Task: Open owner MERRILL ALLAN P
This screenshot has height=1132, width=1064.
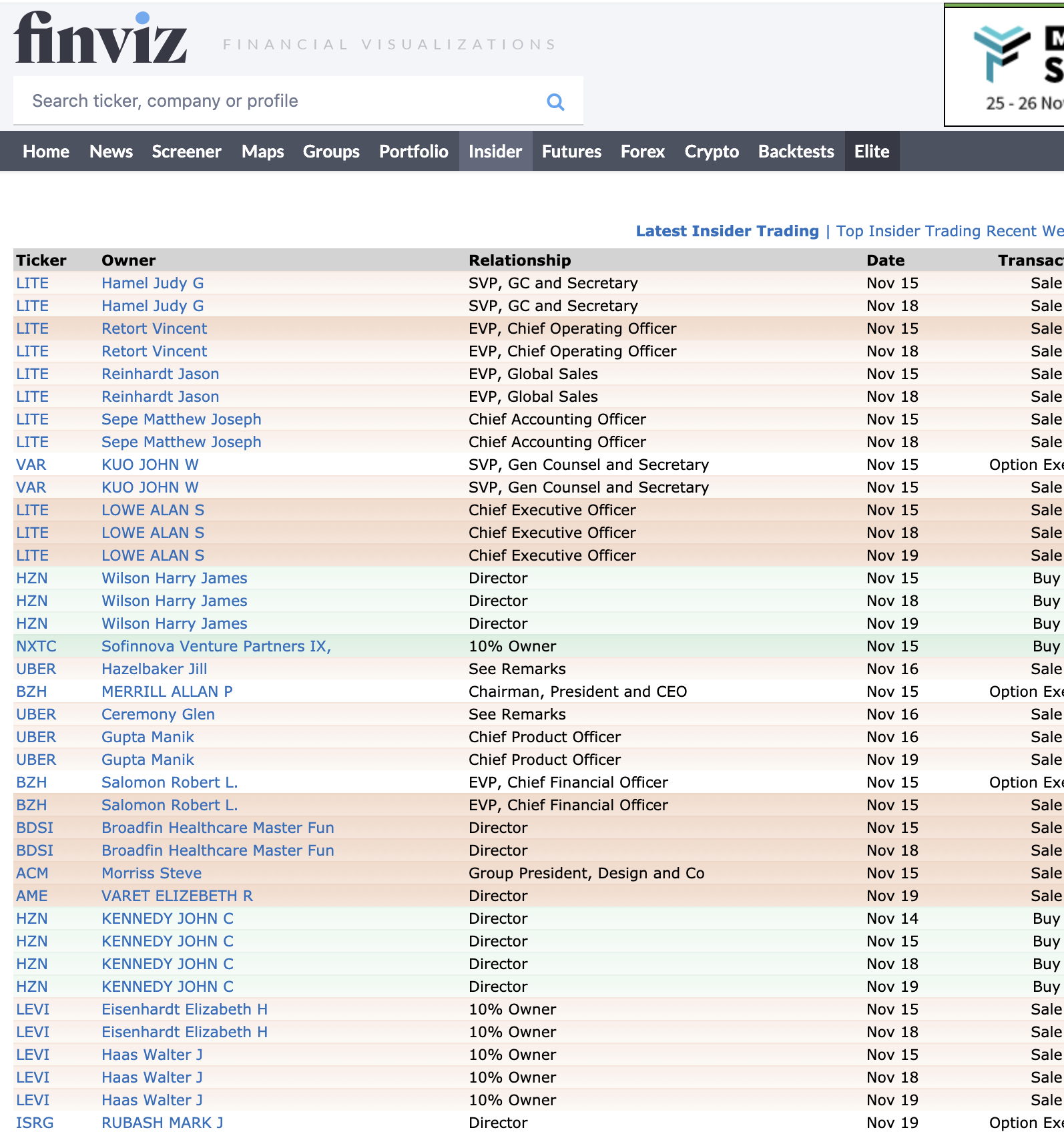Action: coord(167,691)
